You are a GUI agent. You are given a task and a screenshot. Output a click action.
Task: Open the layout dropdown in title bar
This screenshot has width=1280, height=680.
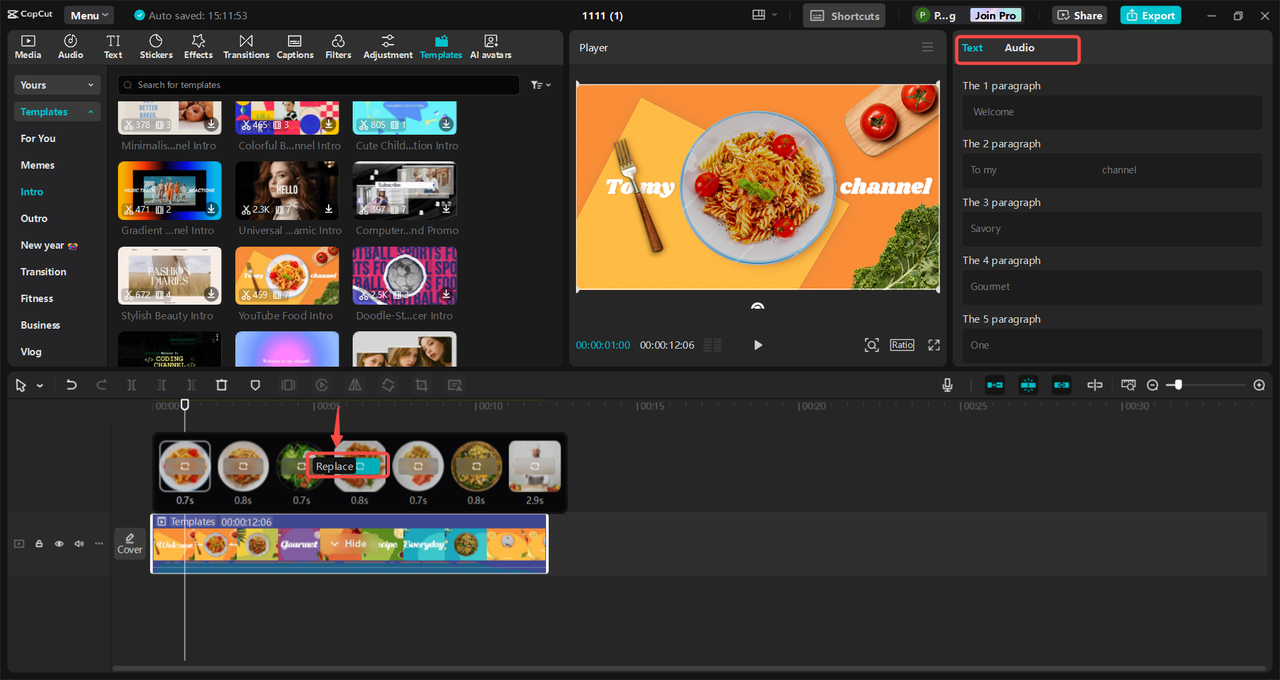coord(765,15)
